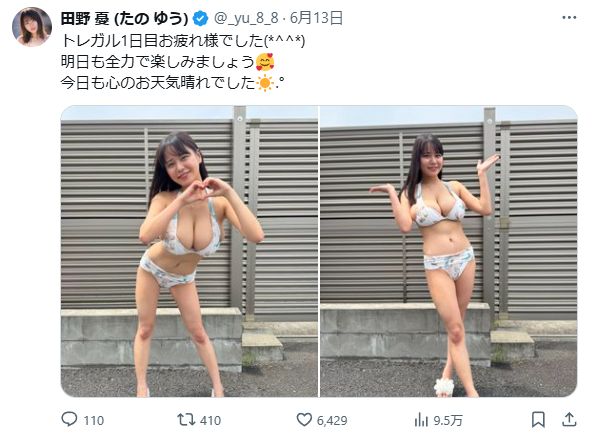Screen dimensions: 593x440
Task: Click the 6,429 likes count
Action: click(x=332, y=420)
